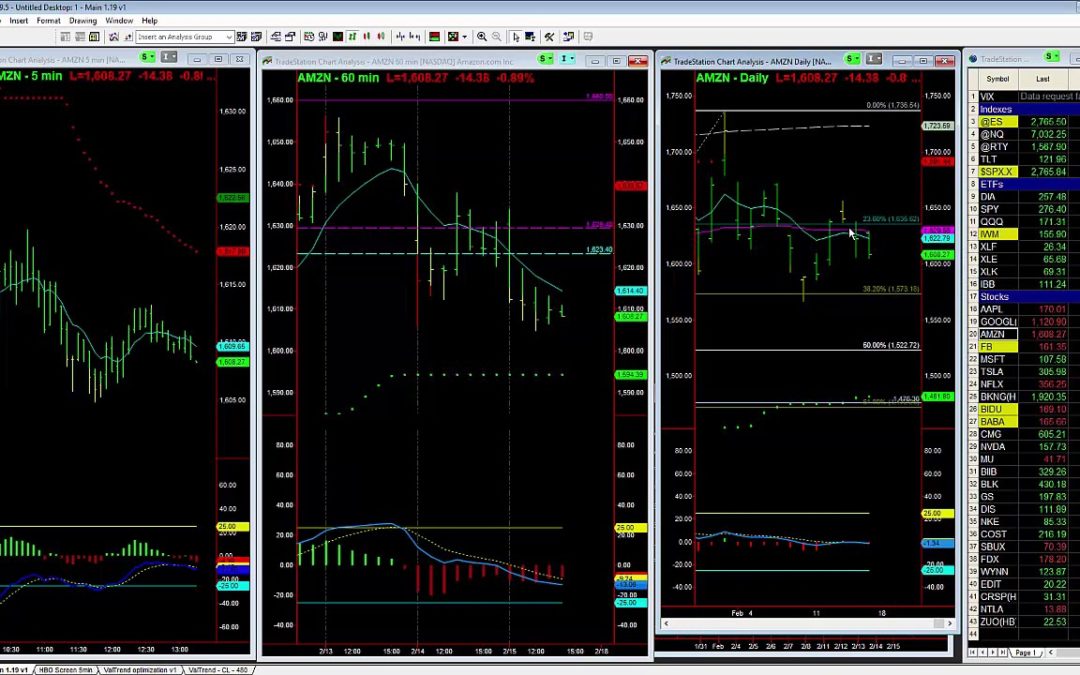Switch to ValTrend optimization v1 tab
The height and width of the screenshot is (675, 1080).
(141, 669)
